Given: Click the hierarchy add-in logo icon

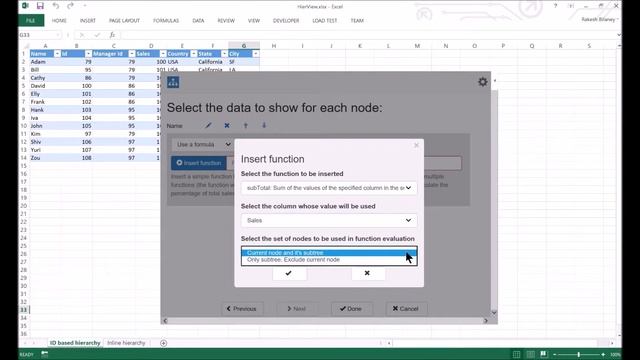Looking at the screenshot, I should 173,82.
